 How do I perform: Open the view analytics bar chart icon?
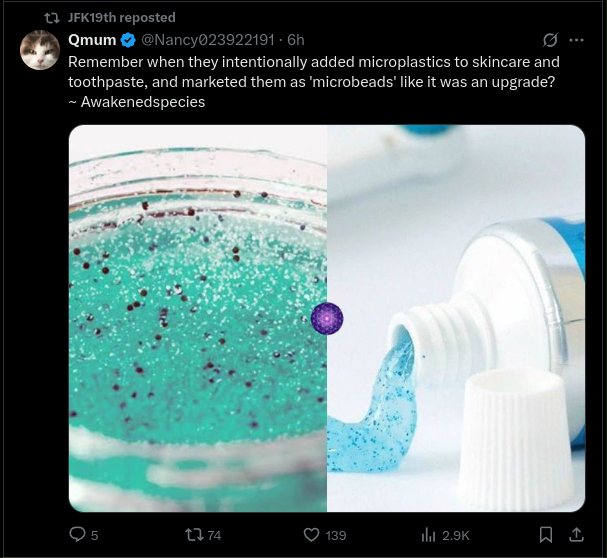click(428, 535)
